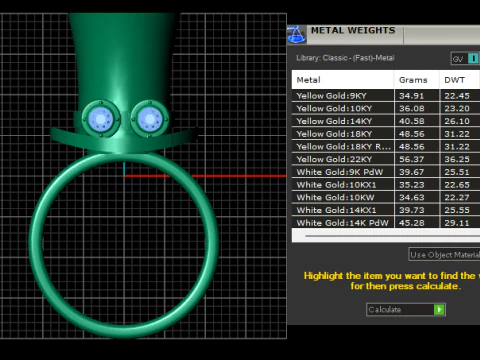Click grams value 45.28
This screenshot has width=480, height=360.
(412, 223)
